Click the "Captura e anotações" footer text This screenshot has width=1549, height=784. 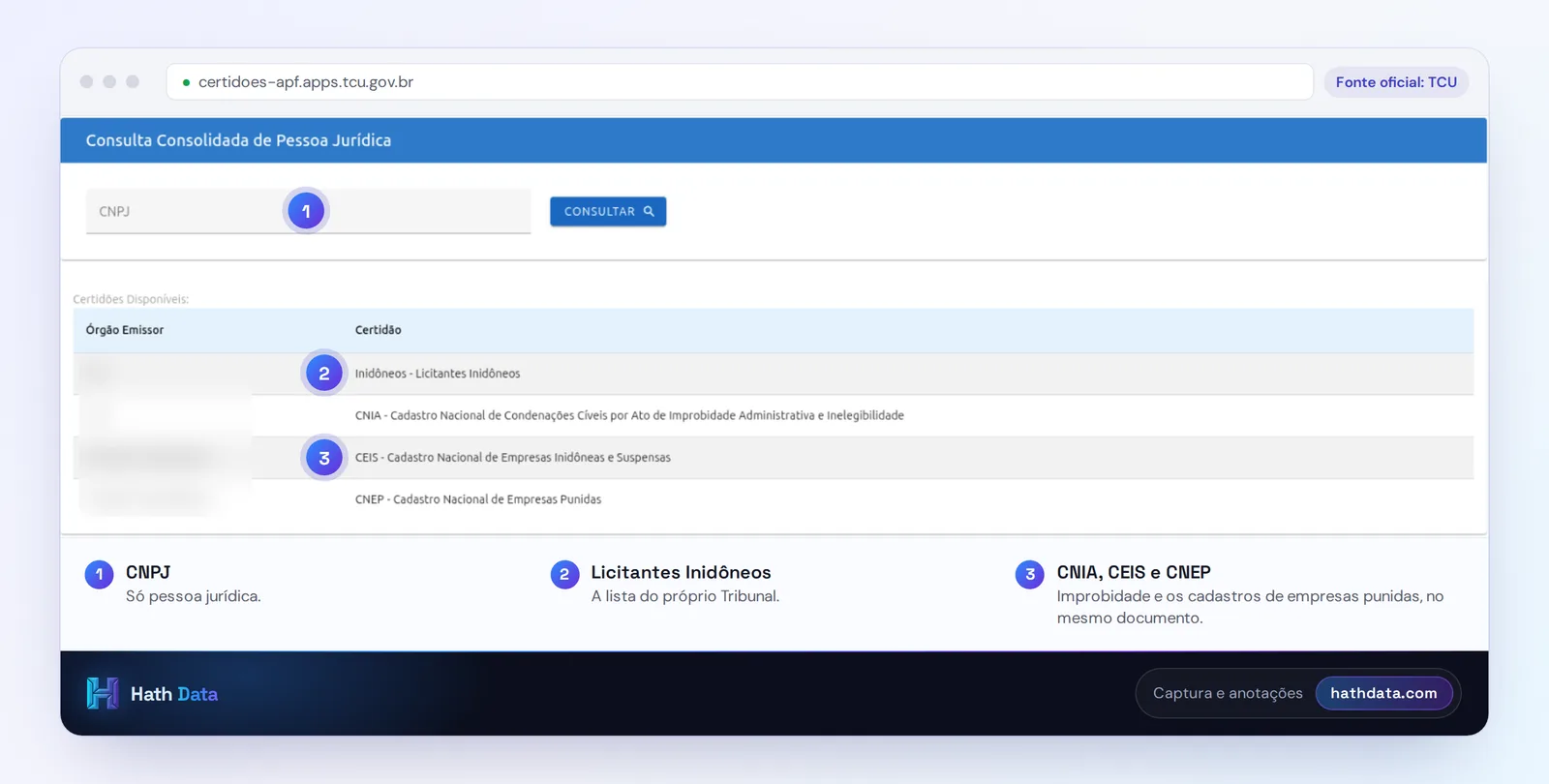[x=1228, y=693]
